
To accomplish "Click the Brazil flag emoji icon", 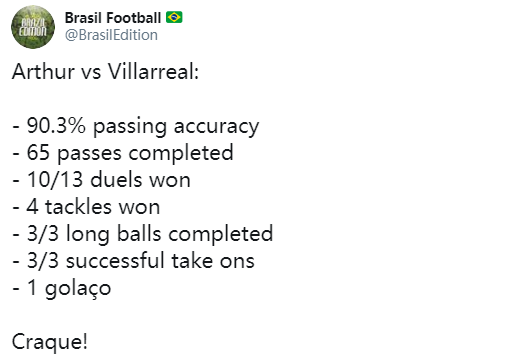I will [x=174, y=17].
